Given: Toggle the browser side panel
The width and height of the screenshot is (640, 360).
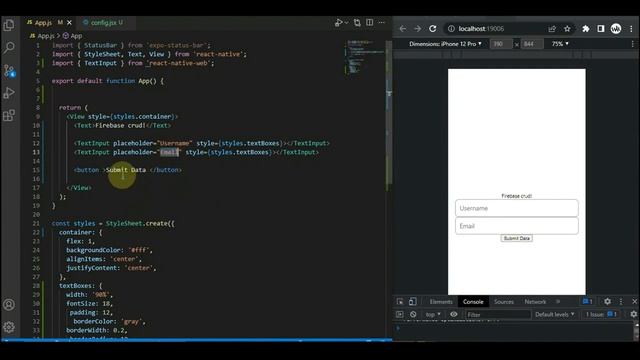Looking at the screenshot, I should tap(601, 29).
